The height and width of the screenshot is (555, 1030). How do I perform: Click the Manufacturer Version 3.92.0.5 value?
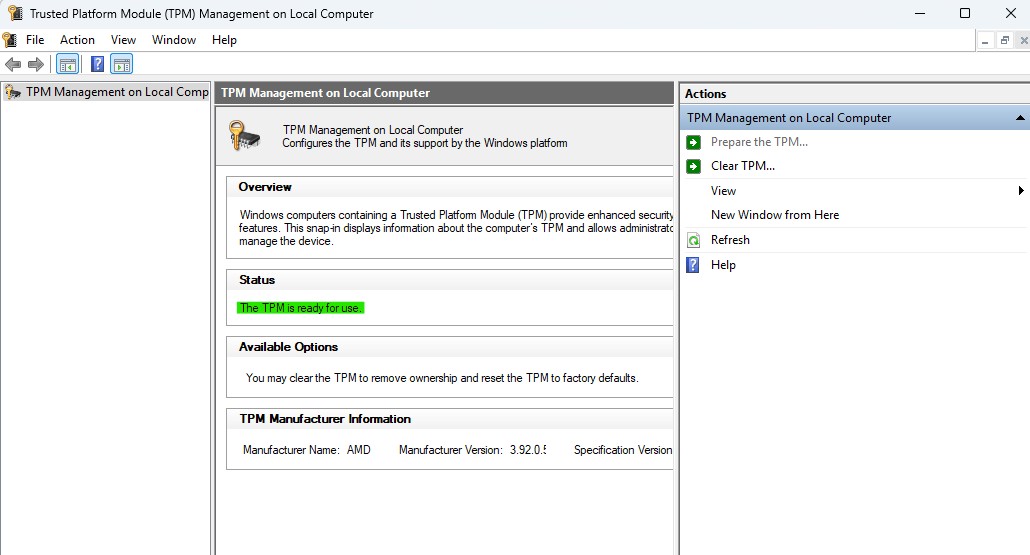[x=527, y=450]
